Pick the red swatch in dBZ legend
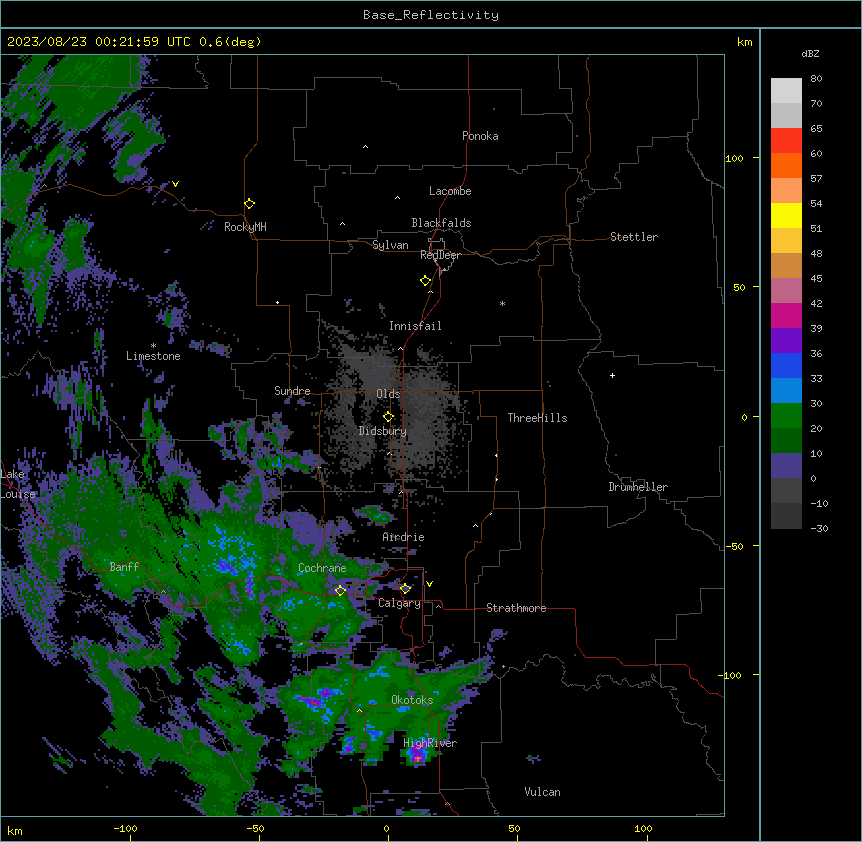Viewport: 862px width, 842px height. 786,141
